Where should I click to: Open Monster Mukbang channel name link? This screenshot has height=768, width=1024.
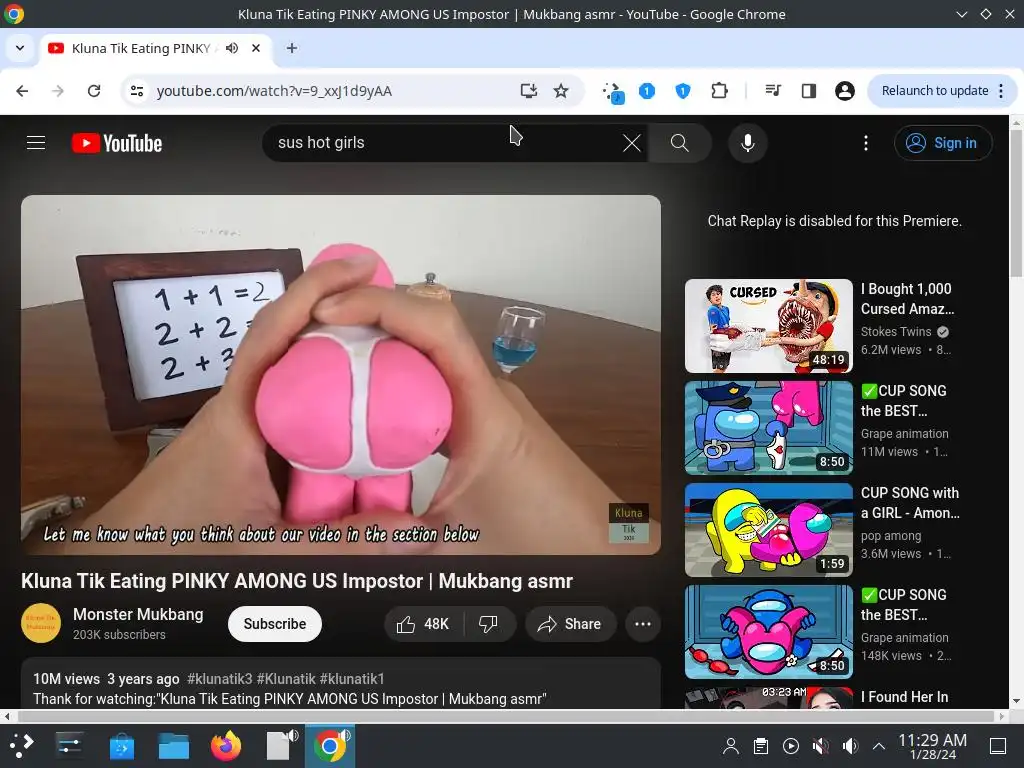pos(138,615)
